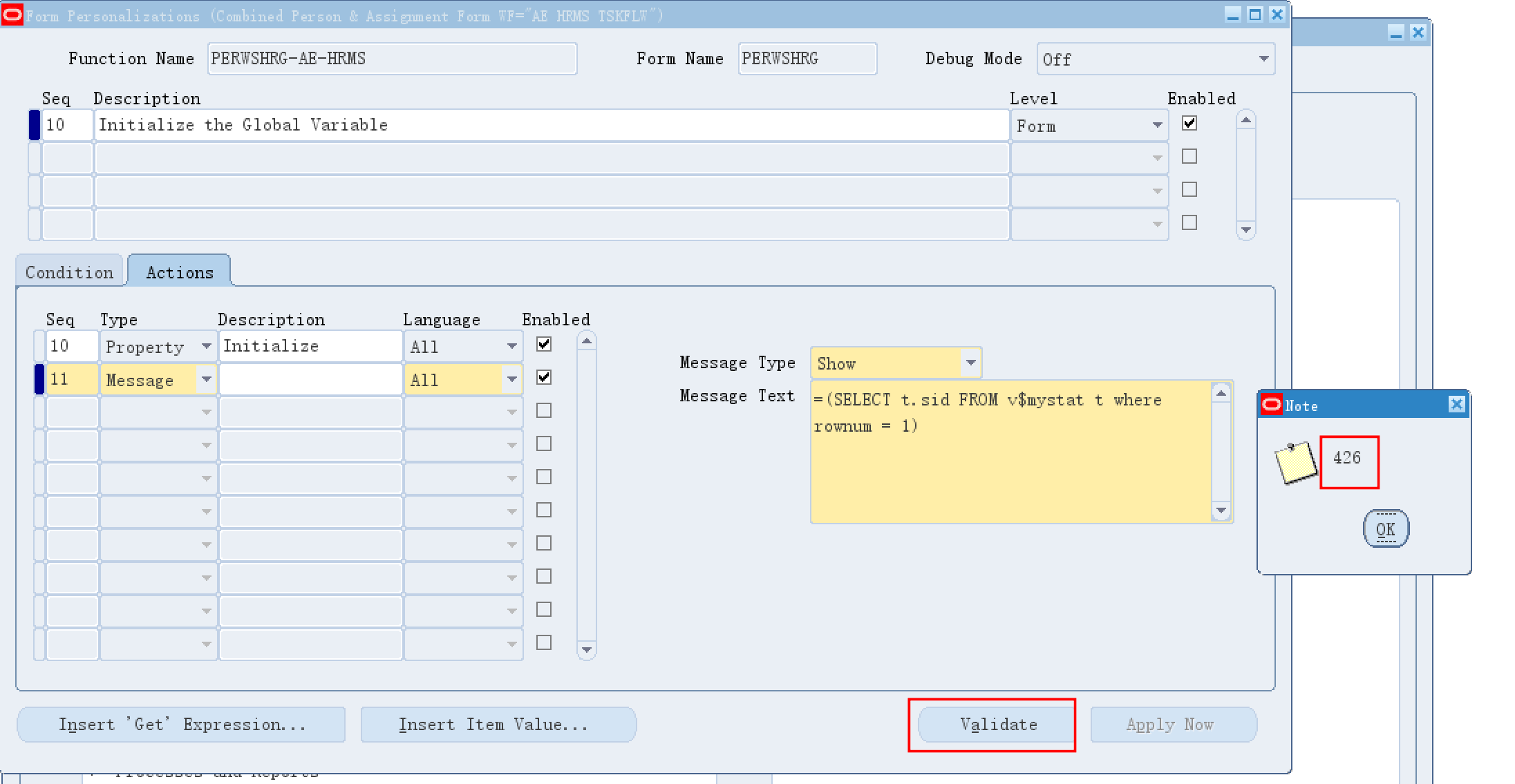Click OK in the Note dialog
Image resolution: width=1515 pixels, height=784 pixels.
(1385, 529)
